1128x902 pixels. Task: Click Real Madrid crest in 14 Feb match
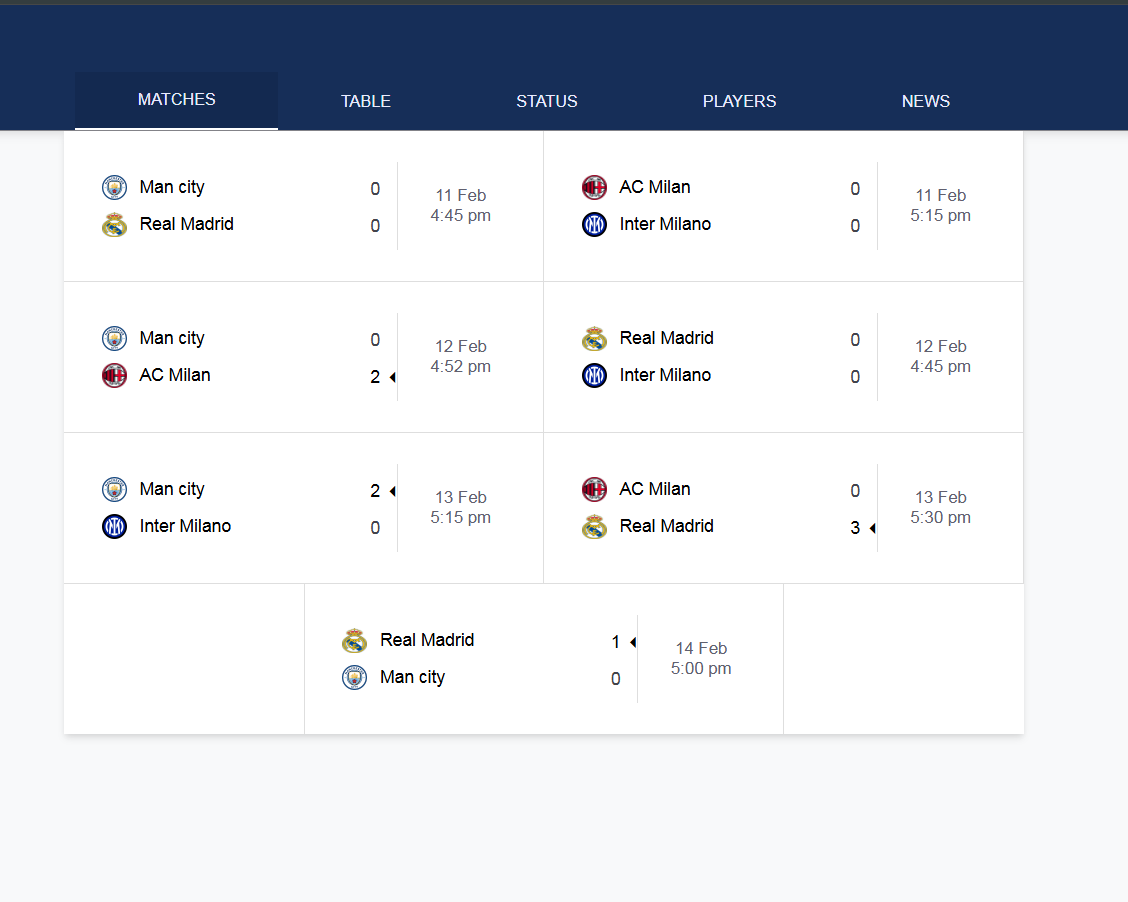pyautogui.click(x=355, y=641)
